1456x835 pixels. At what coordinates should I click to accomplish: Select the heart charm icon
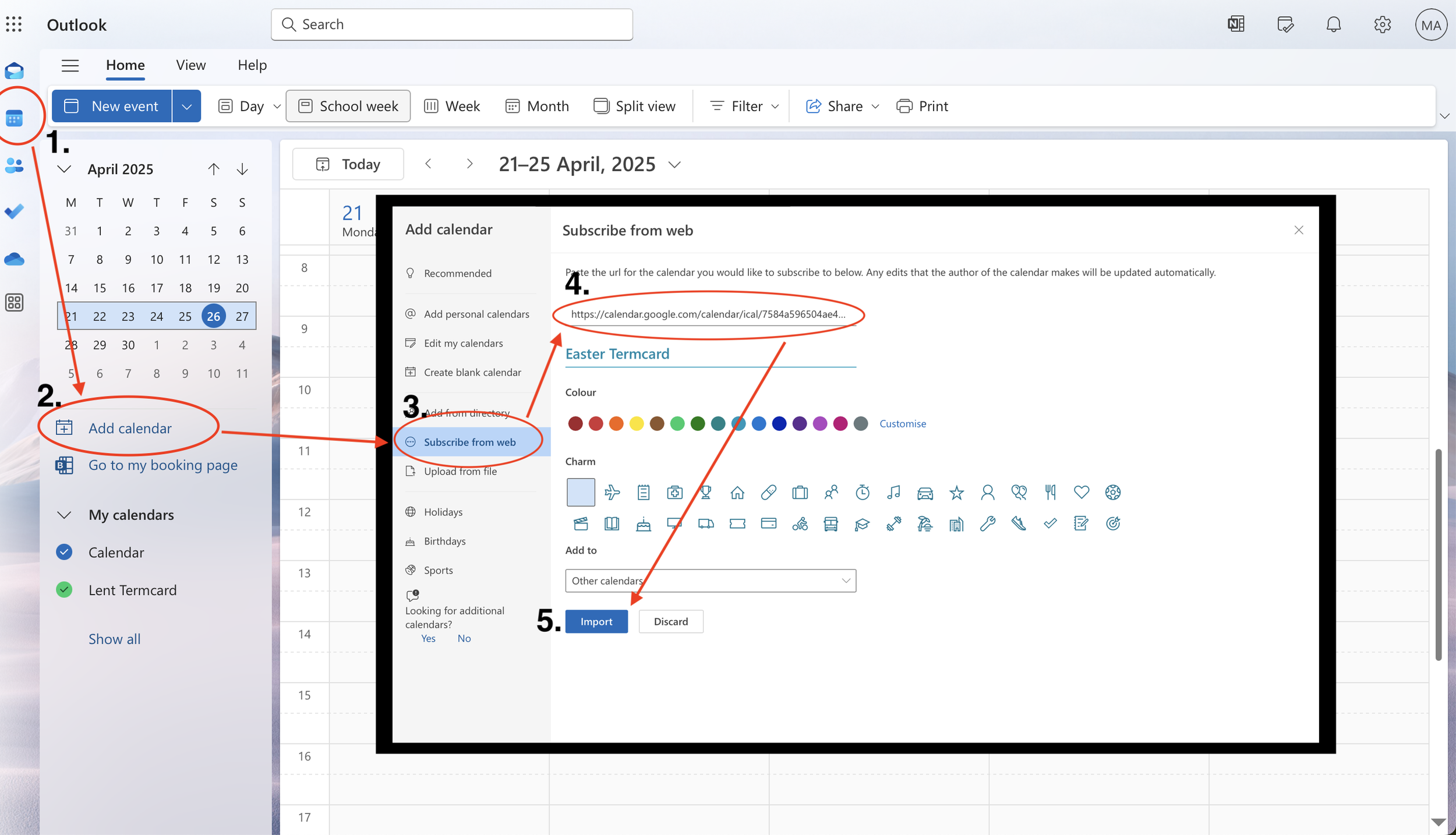point(1082,493)
